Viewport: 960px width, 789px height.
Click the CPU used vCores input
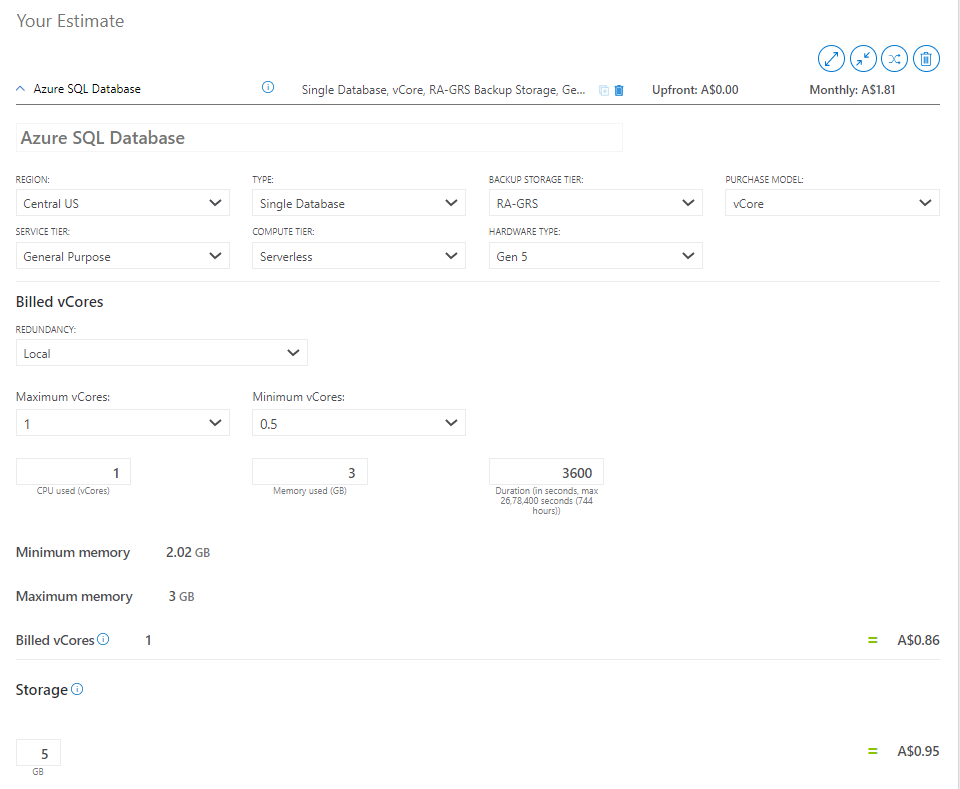(73, 472)
